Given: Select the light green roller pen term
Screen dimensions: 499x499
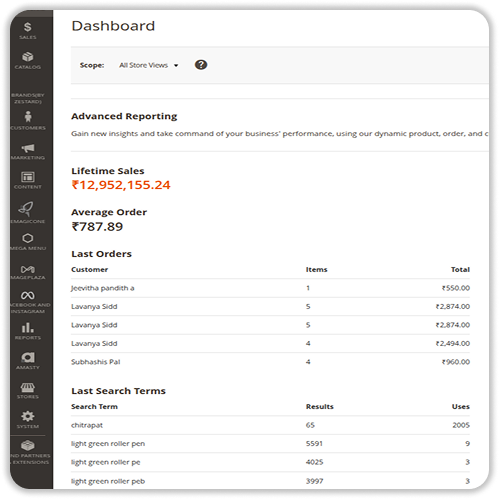Looking at the screenshot, I should click(x=108, y=444).
